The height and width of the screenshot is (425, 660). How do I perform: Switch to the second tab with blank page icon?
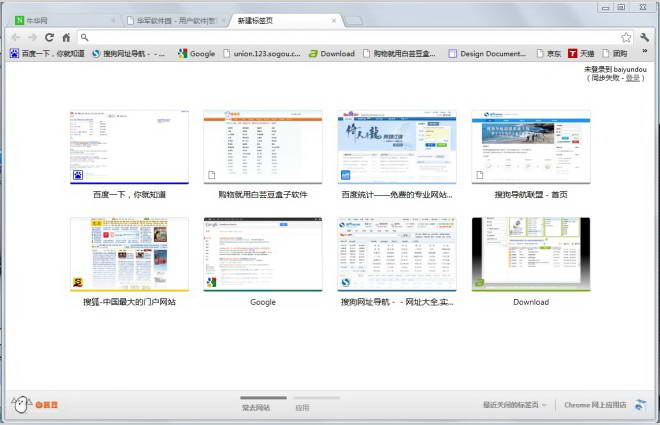coord(176,20)
